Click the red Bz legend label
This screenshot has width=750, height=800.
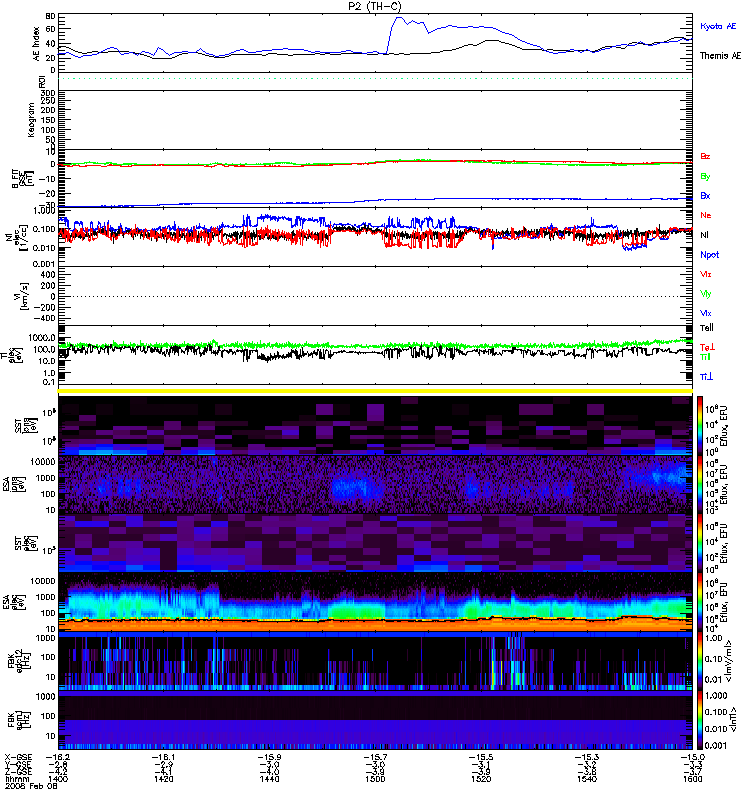[706, 157]
